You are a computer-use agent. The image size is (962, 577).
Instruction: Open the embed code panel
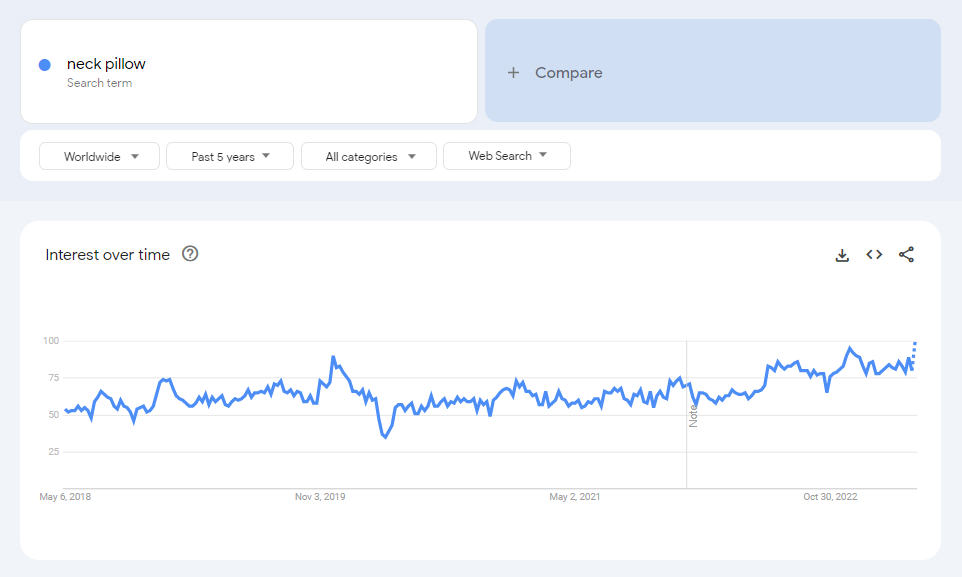tap(873, 255)
